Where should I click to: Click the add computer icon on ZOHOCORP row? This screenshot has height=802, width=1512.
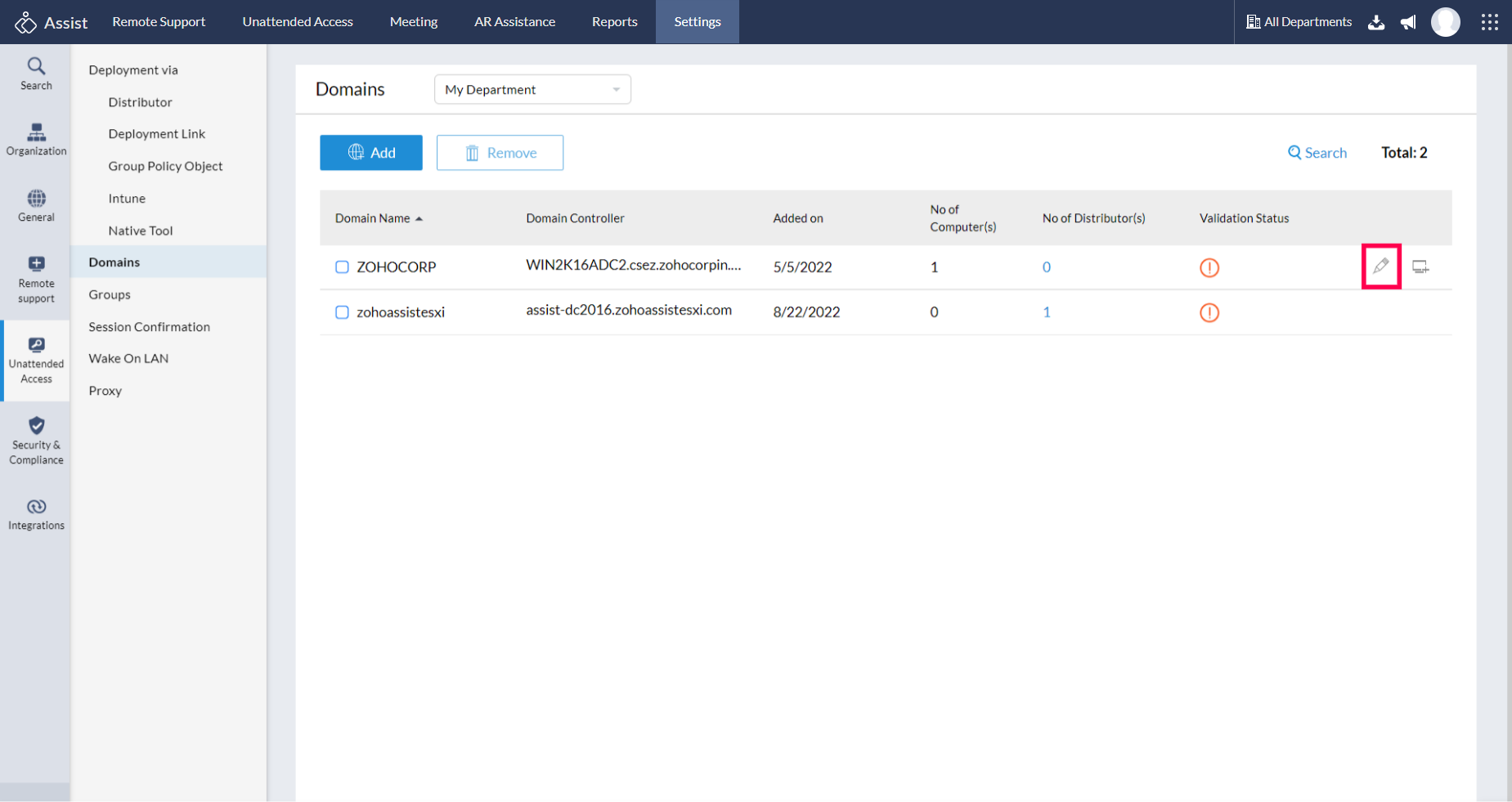point(1421,267)
